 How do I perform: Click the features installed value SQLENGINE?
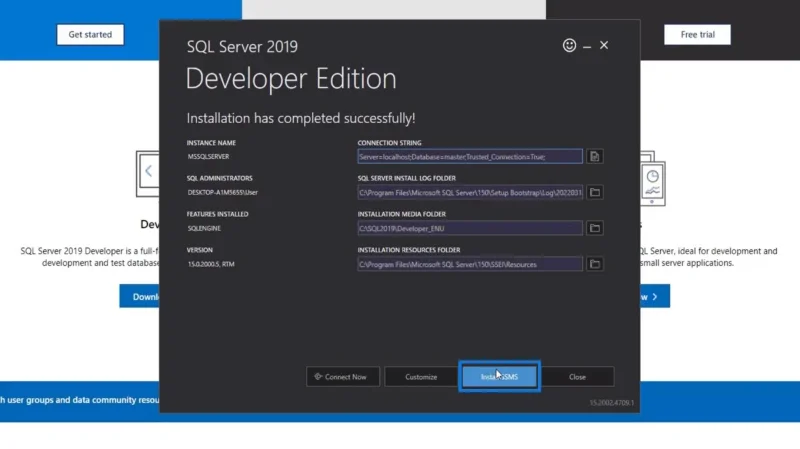pyautogui.click(x=204, y=228)
